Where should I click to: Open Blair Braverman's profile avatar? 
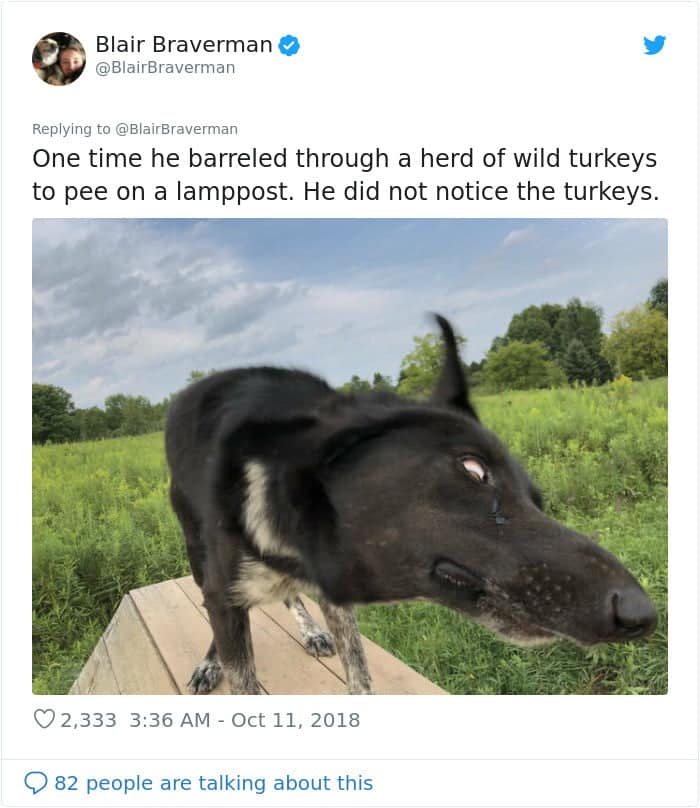tap(59, 58)
